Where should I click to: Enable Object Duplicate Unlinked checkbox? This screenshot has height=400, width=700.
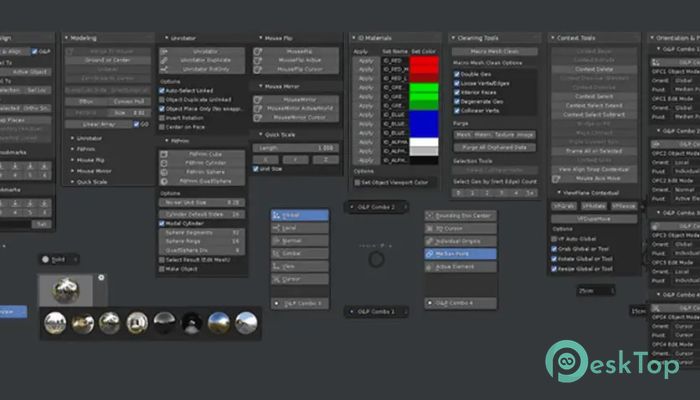[162, 100]
